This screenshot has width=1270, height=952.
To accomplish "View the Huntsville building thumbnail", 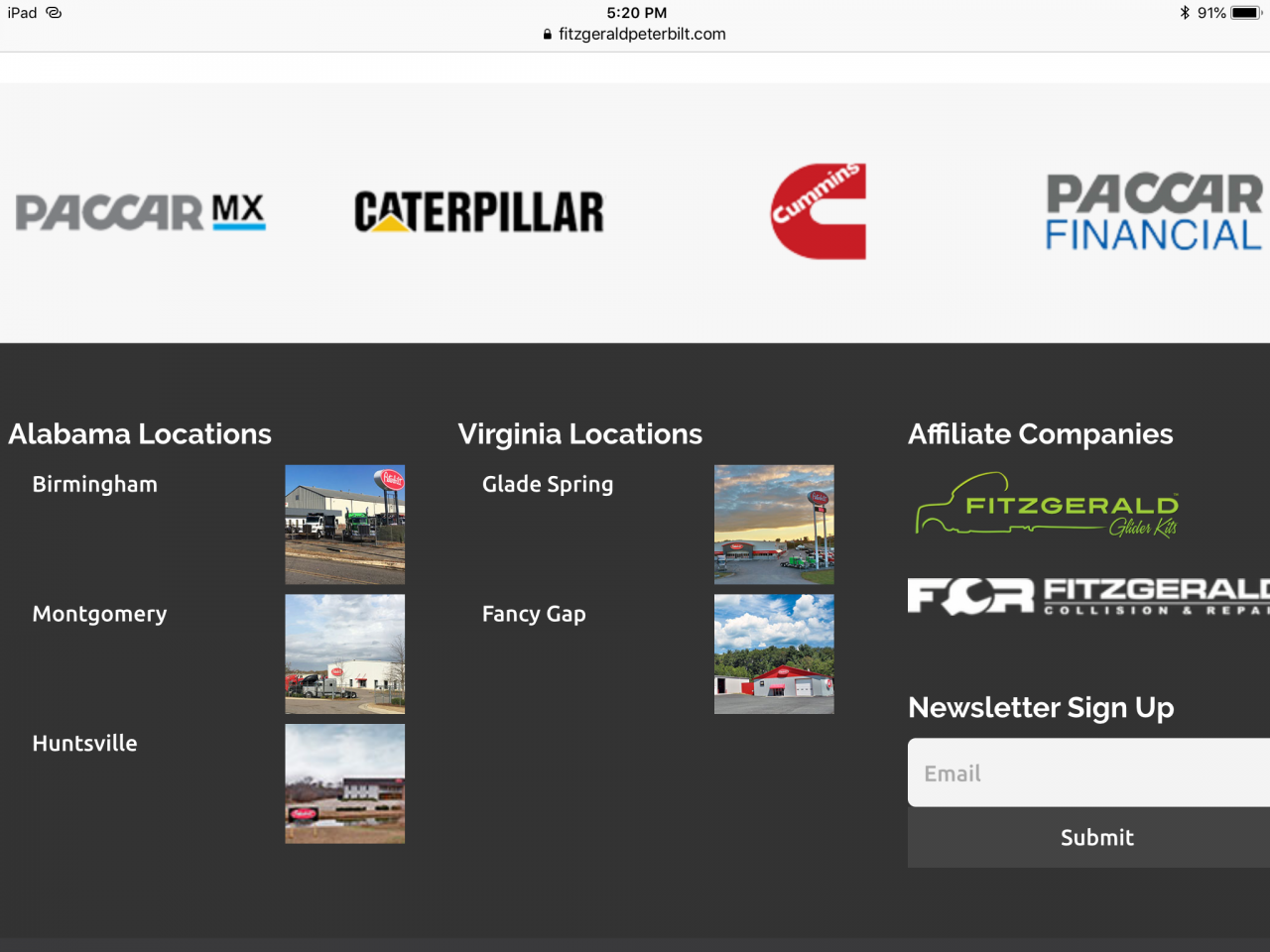I will (345, 783).
